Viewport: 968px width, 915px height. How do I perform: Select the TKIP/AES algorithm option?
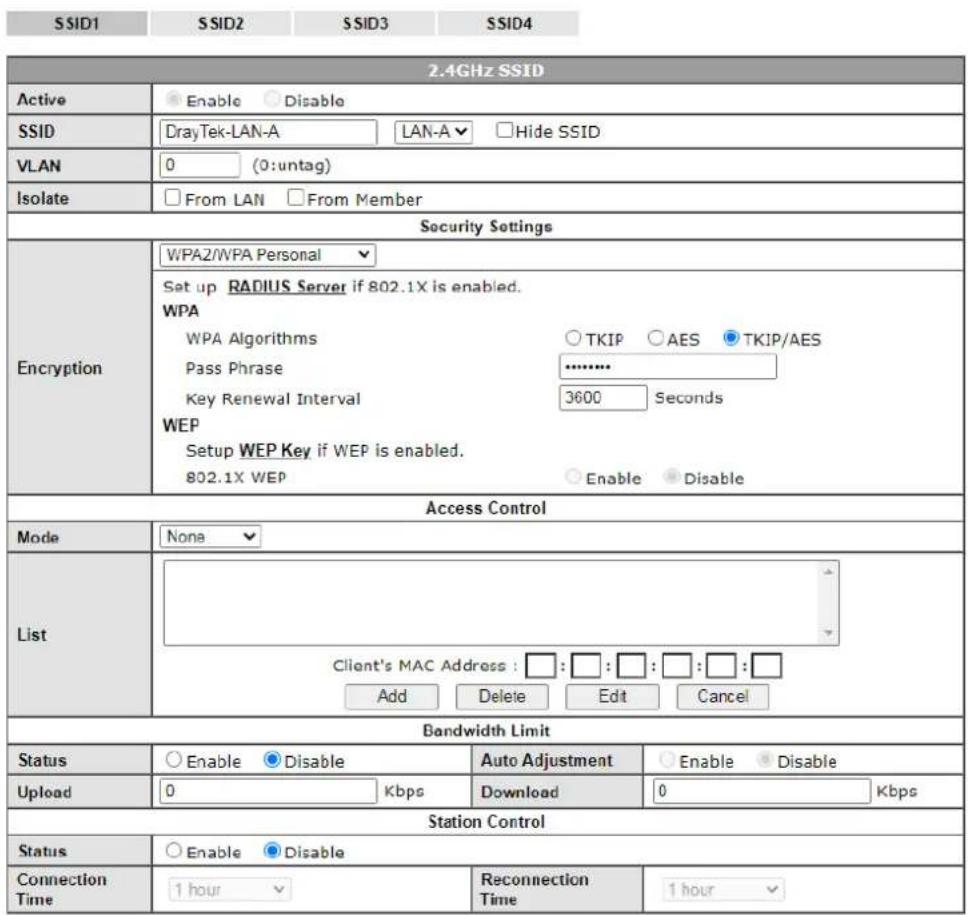(731, 338)
